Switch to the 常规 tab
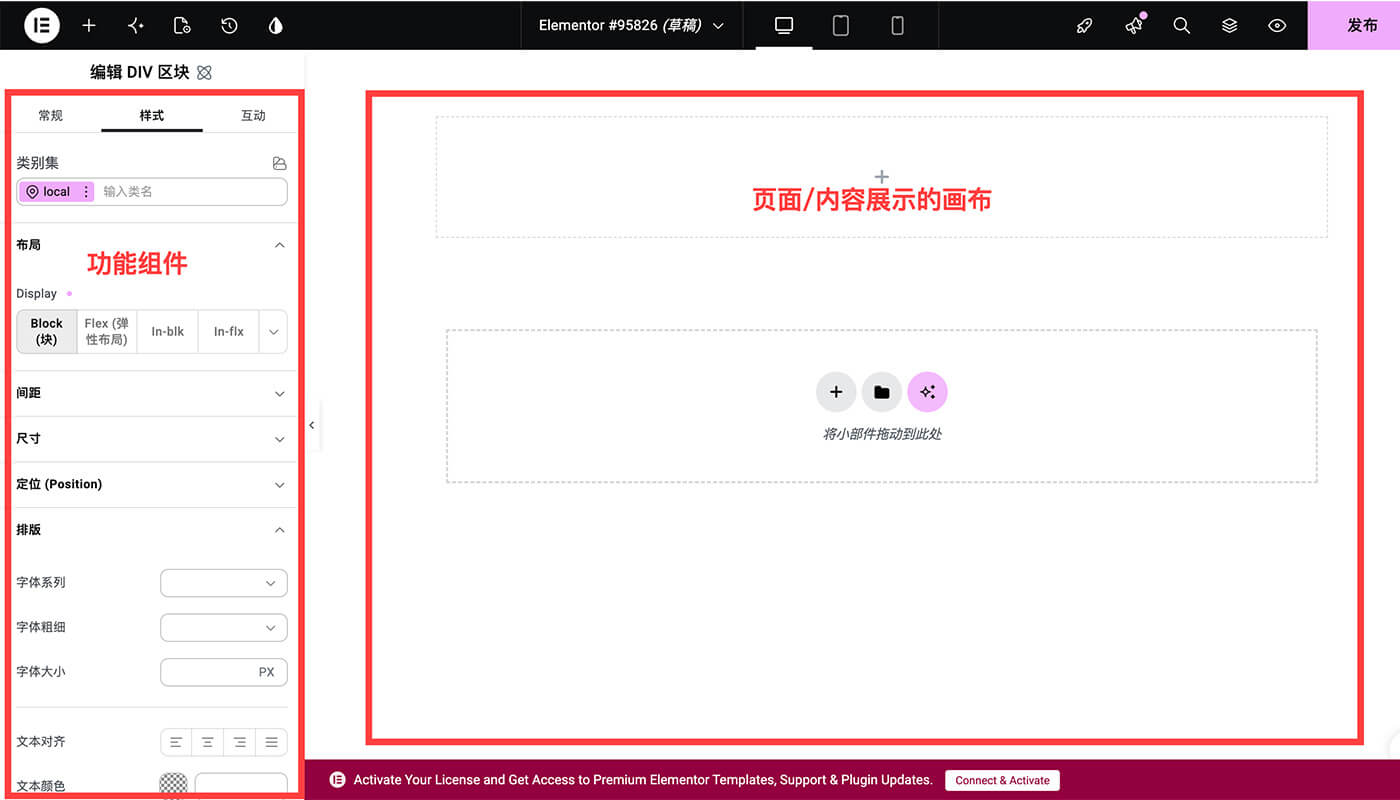1400x800 pixels. pos(50,115)
